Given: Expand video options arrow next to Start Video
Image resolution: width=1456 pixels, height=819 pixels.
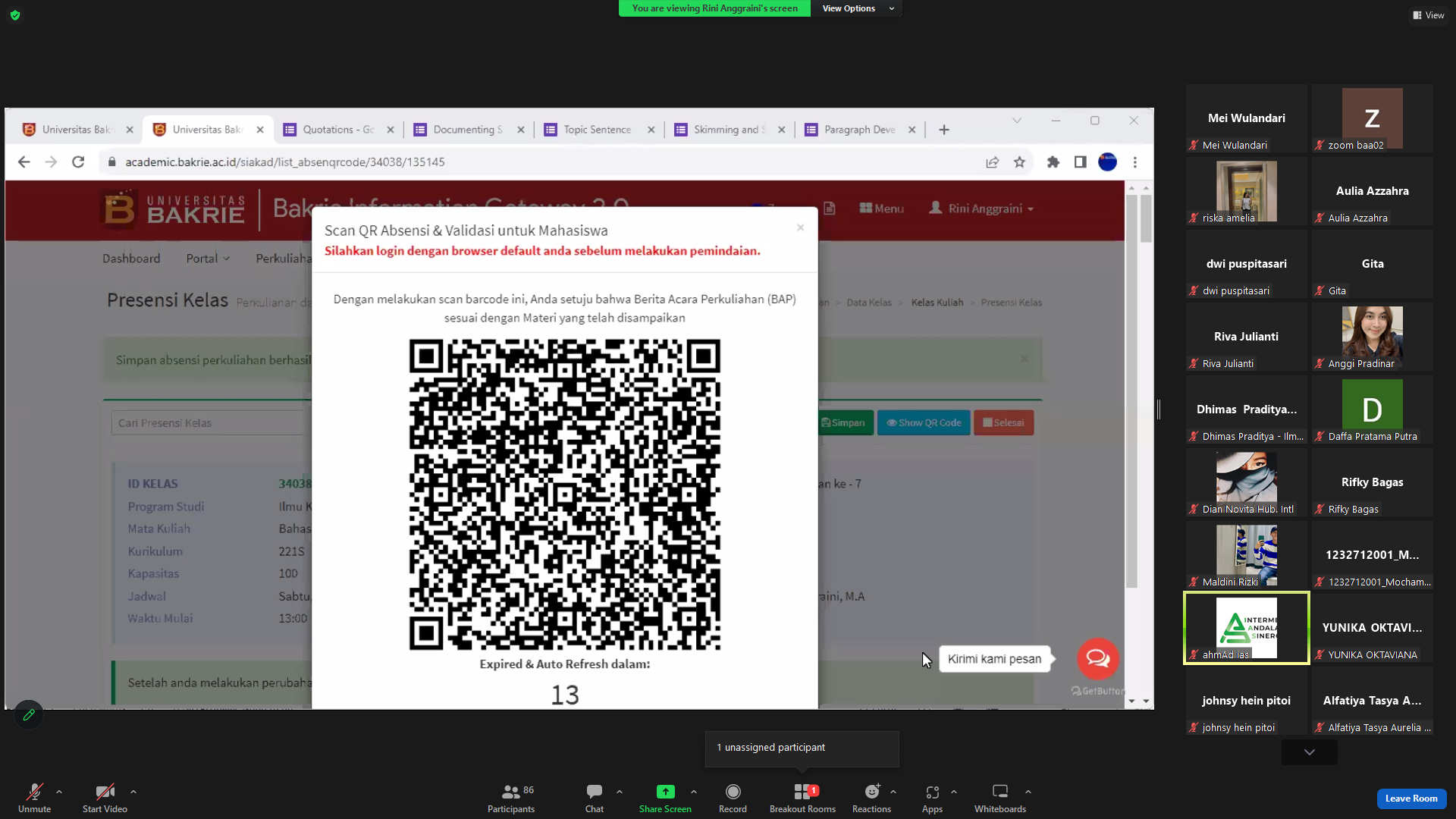Looking at the screenshot, I should [133, 792].
